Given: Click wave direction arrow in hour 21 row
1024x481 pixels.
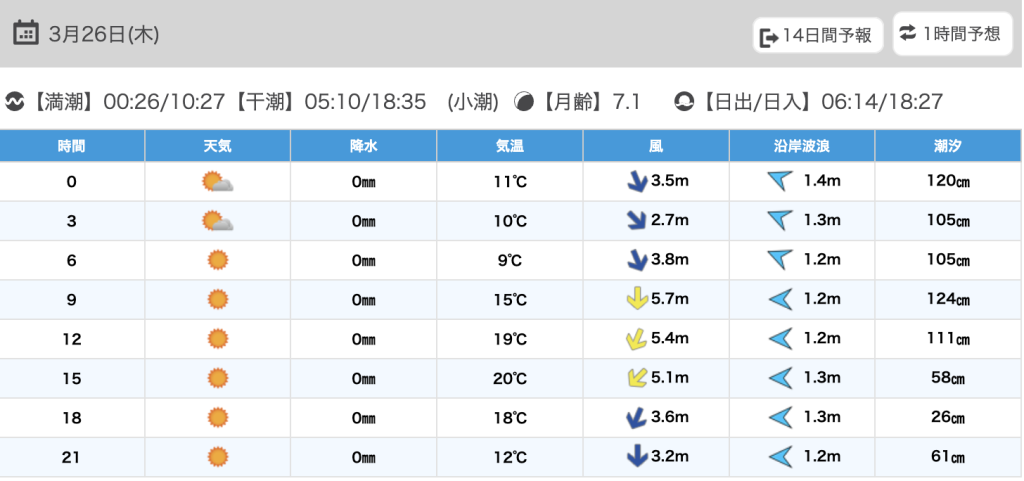Looking at the screenshot, I should point(779,457).
